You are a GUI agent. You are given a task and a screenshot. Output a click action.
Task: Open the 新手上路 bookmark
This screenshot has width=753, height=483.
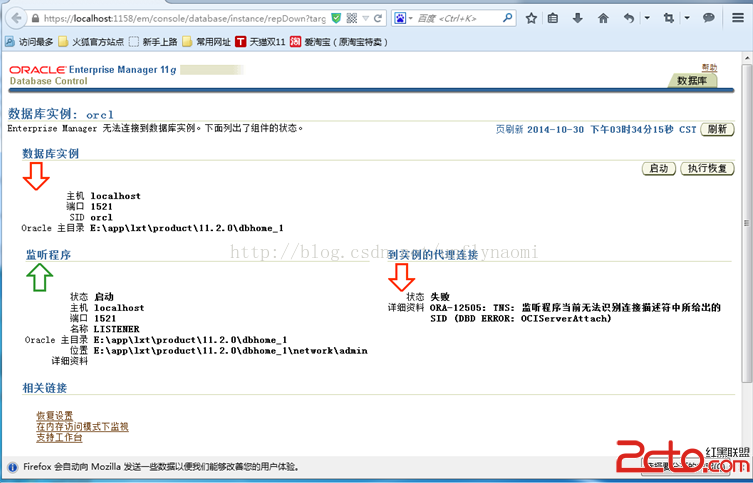point(154,42)
